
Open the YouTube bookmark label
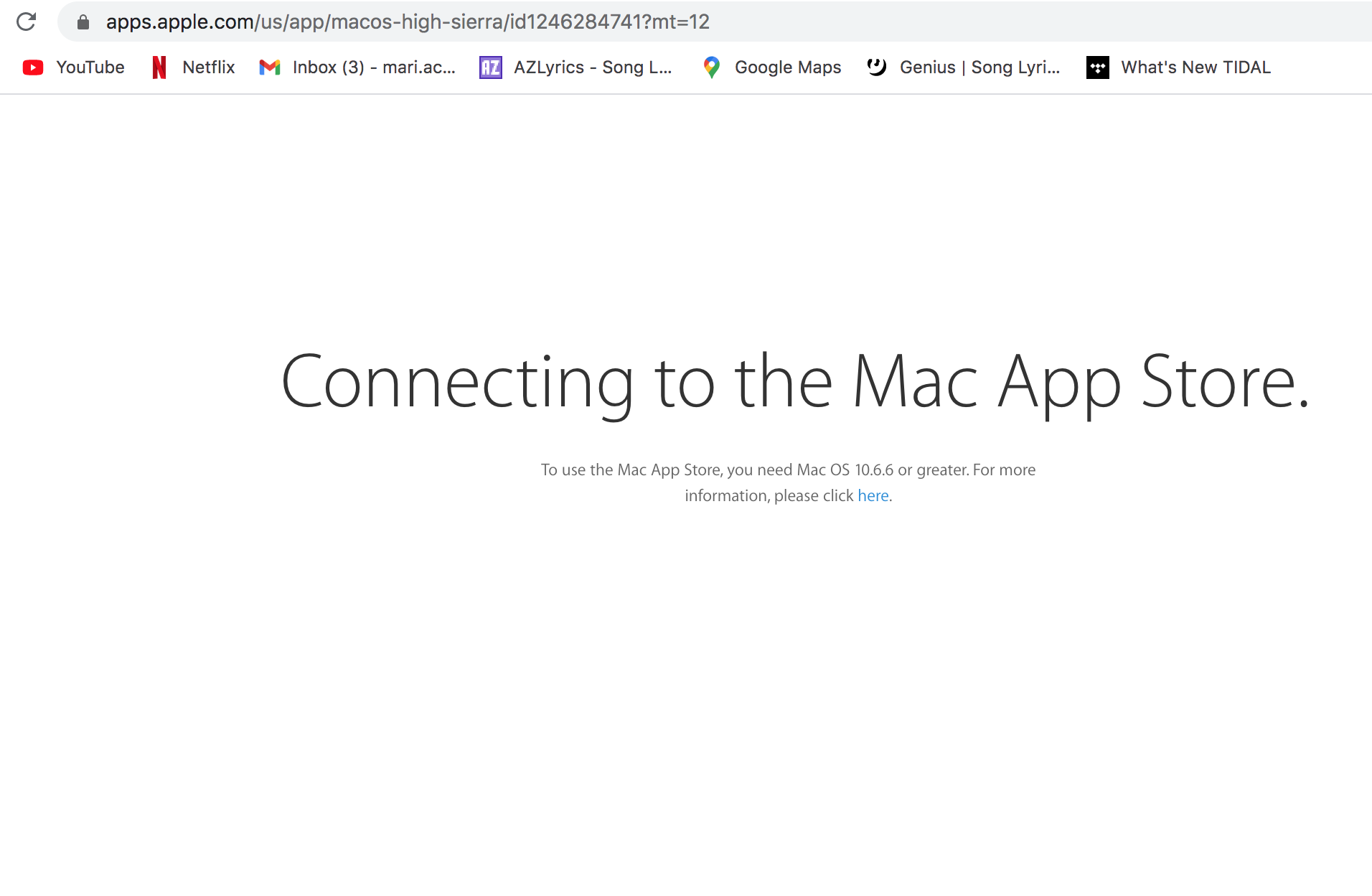(90, 67)
